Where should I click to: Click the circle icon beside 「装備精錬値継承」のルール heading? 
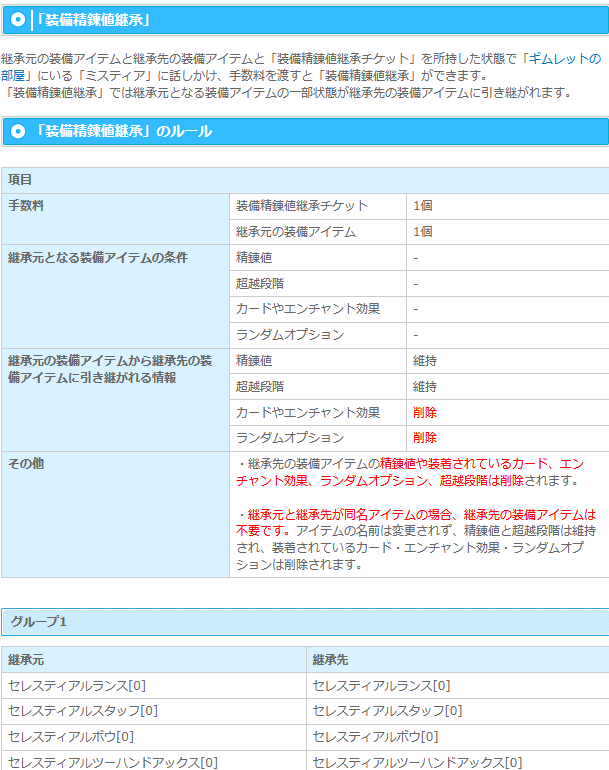[18, 131]
